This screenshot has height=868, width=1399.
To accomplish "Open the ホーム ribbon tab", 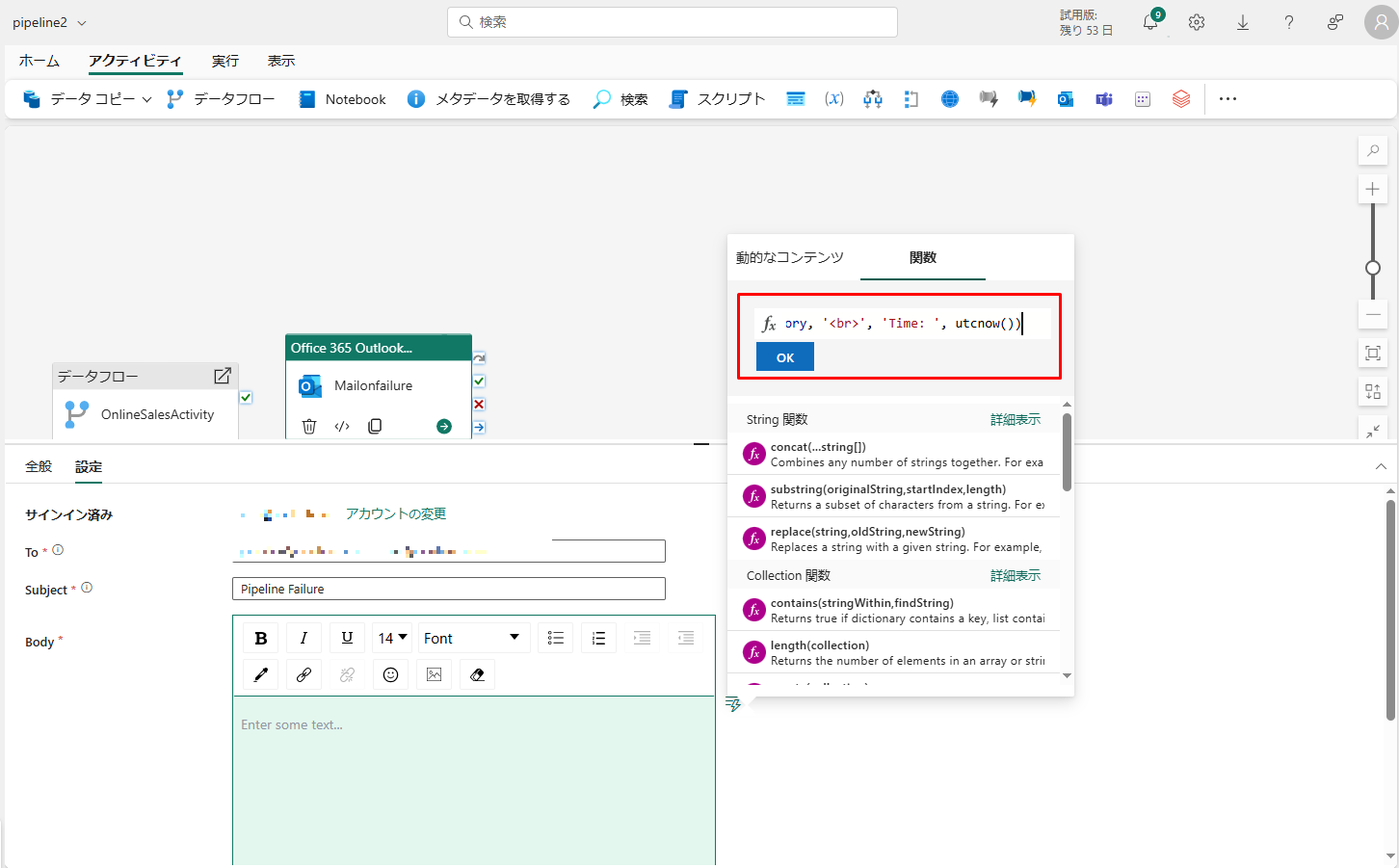I will click(x=40, y=61).
